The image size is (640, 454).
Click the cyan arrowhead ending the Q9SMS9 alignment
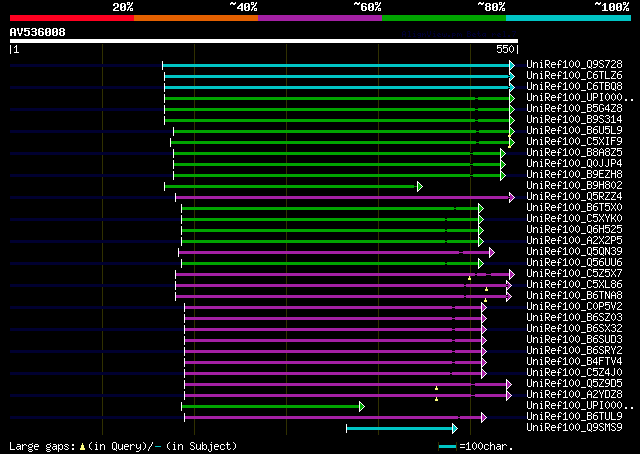point(455,428)
